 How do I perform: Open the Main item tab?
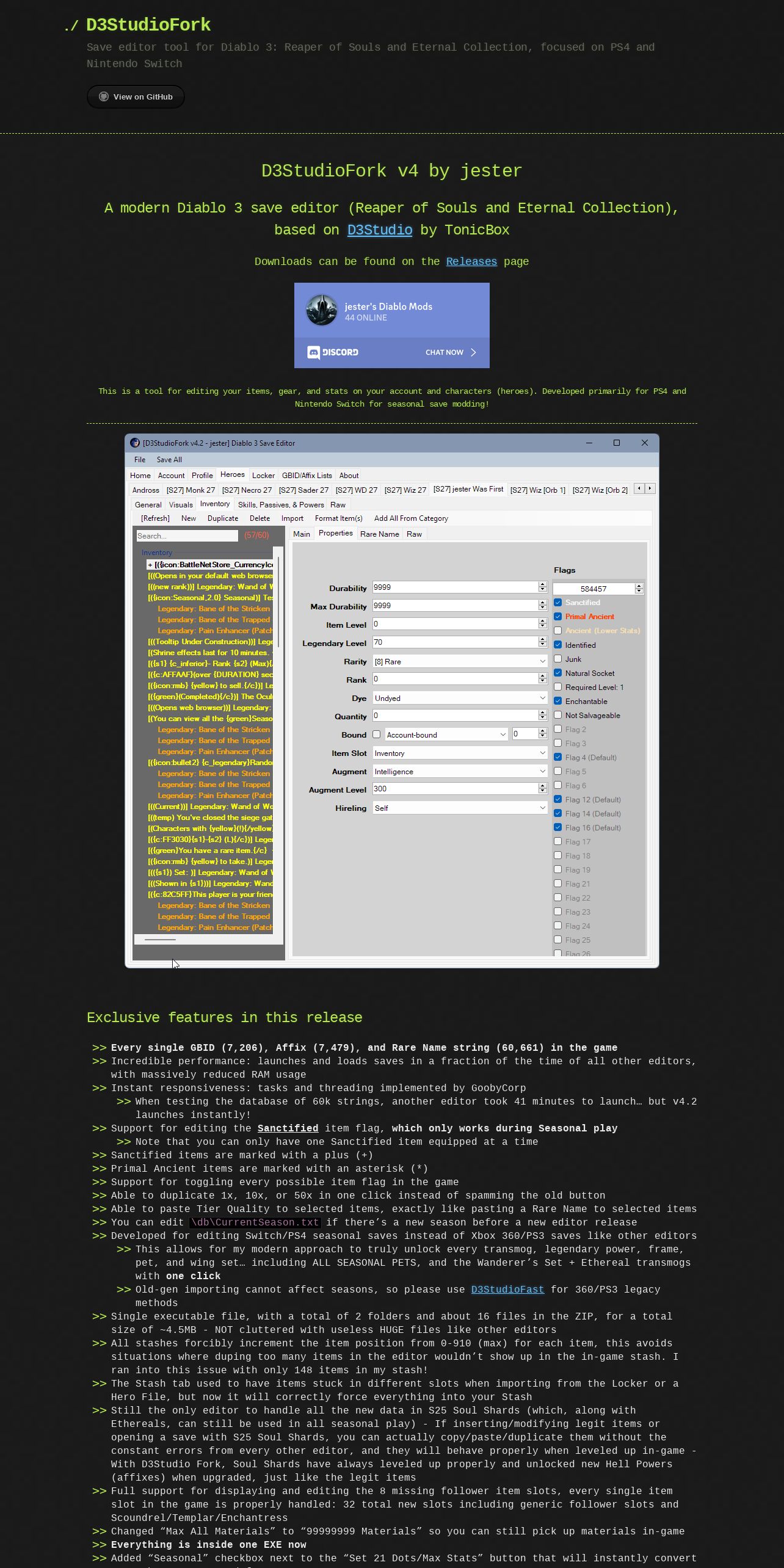point(301,534)
